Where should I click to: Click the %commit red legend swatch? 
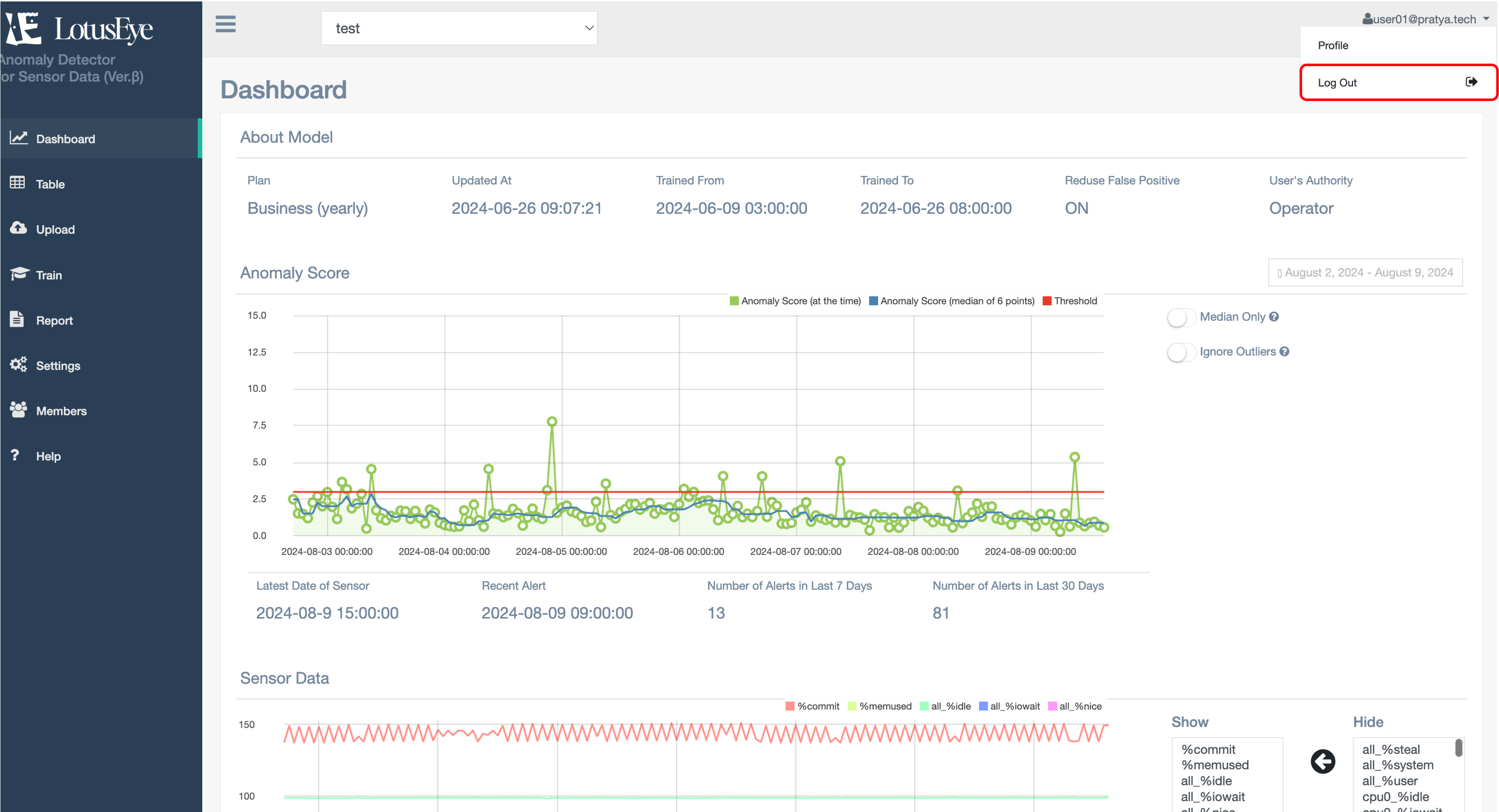click(x=790, y=706)
